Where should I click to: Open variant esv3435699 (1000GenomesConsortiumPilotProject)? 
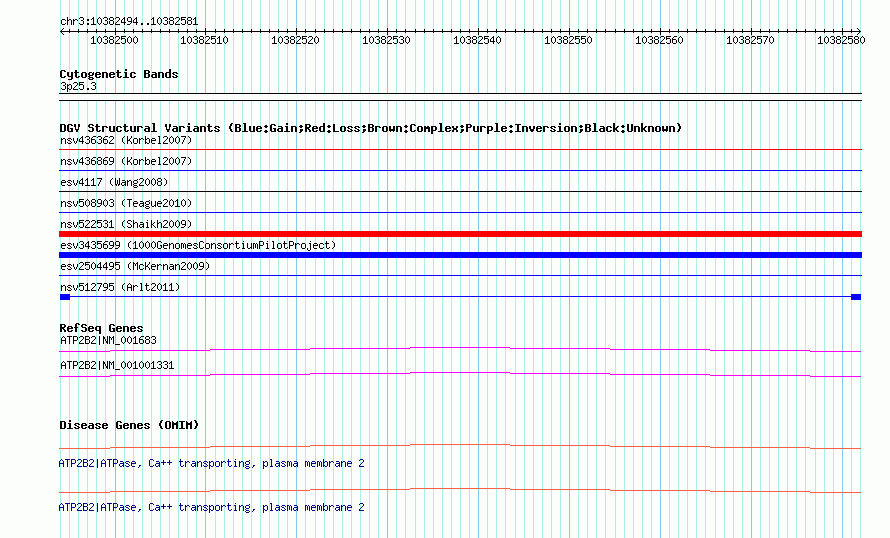[x=198, y=245]
